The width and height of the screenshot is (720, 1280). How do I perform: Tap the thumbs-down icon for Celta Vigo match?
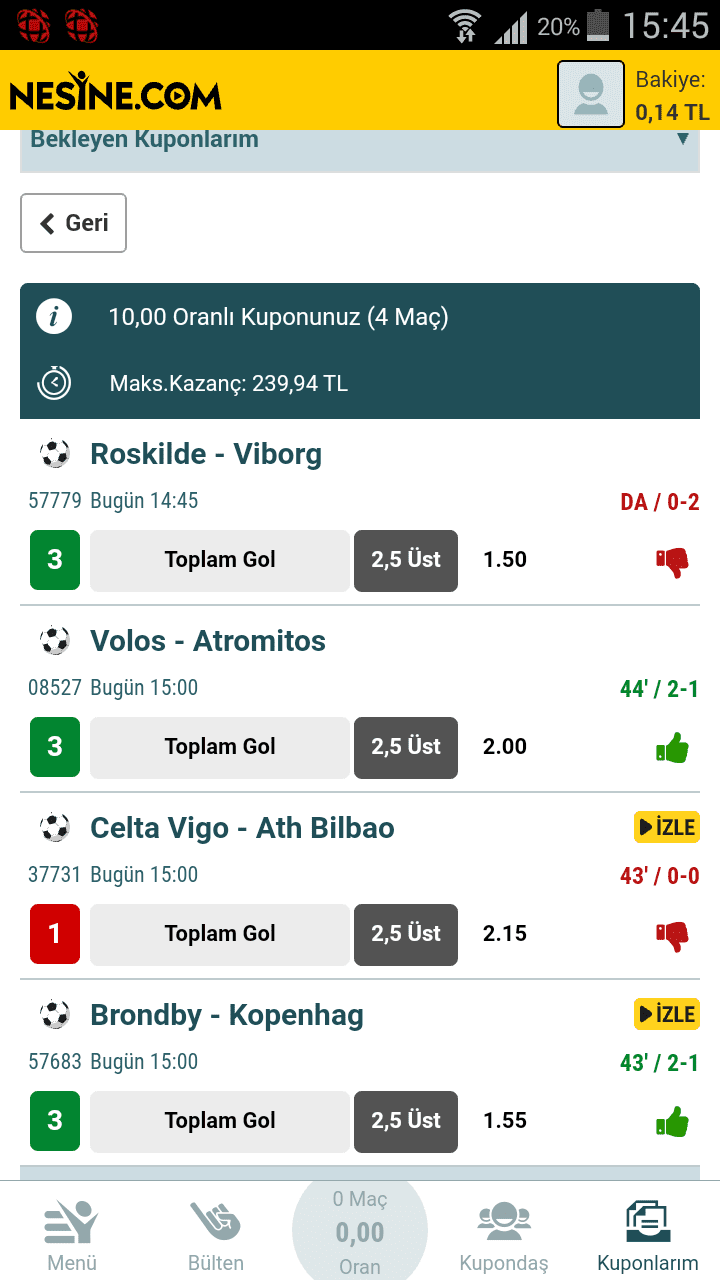[672, 936]
